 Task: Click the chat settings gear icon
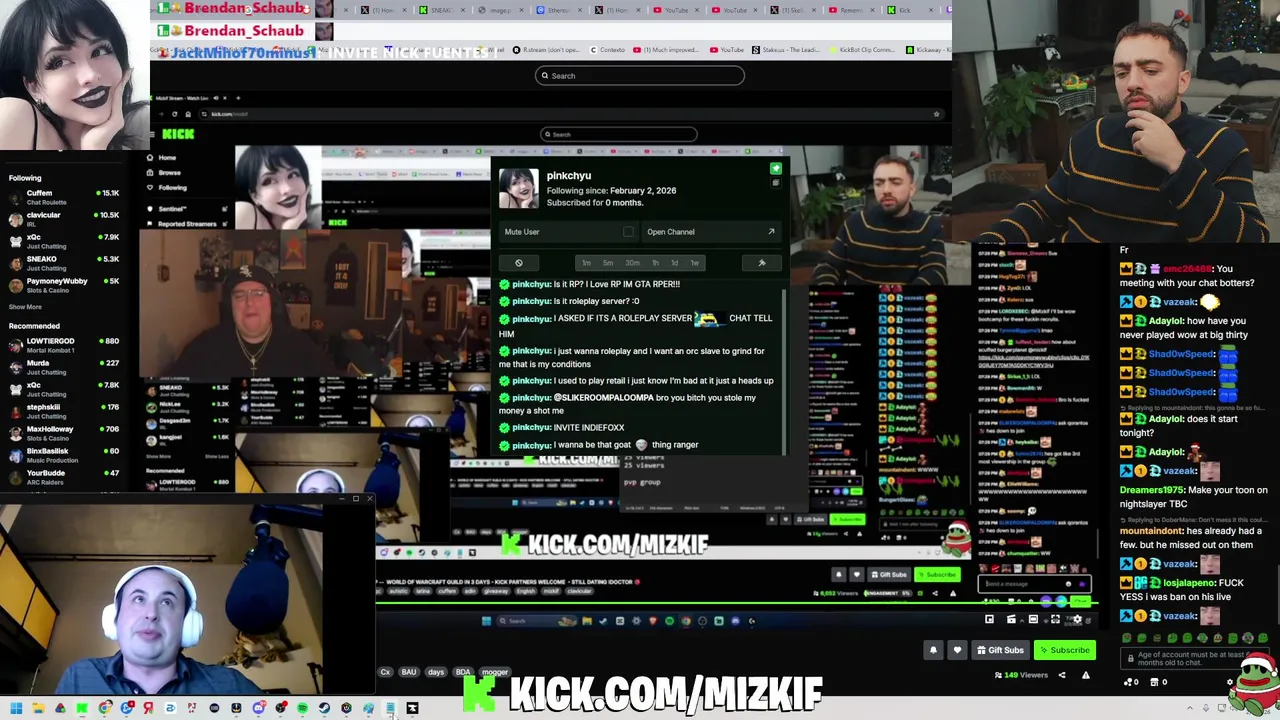[x=1230, y=682]
